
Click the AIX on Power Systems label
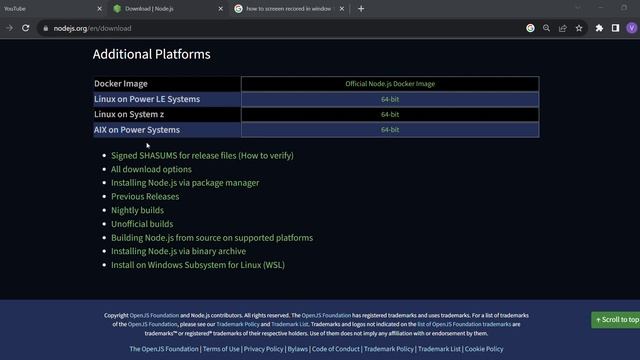click(x=137, y=130)
